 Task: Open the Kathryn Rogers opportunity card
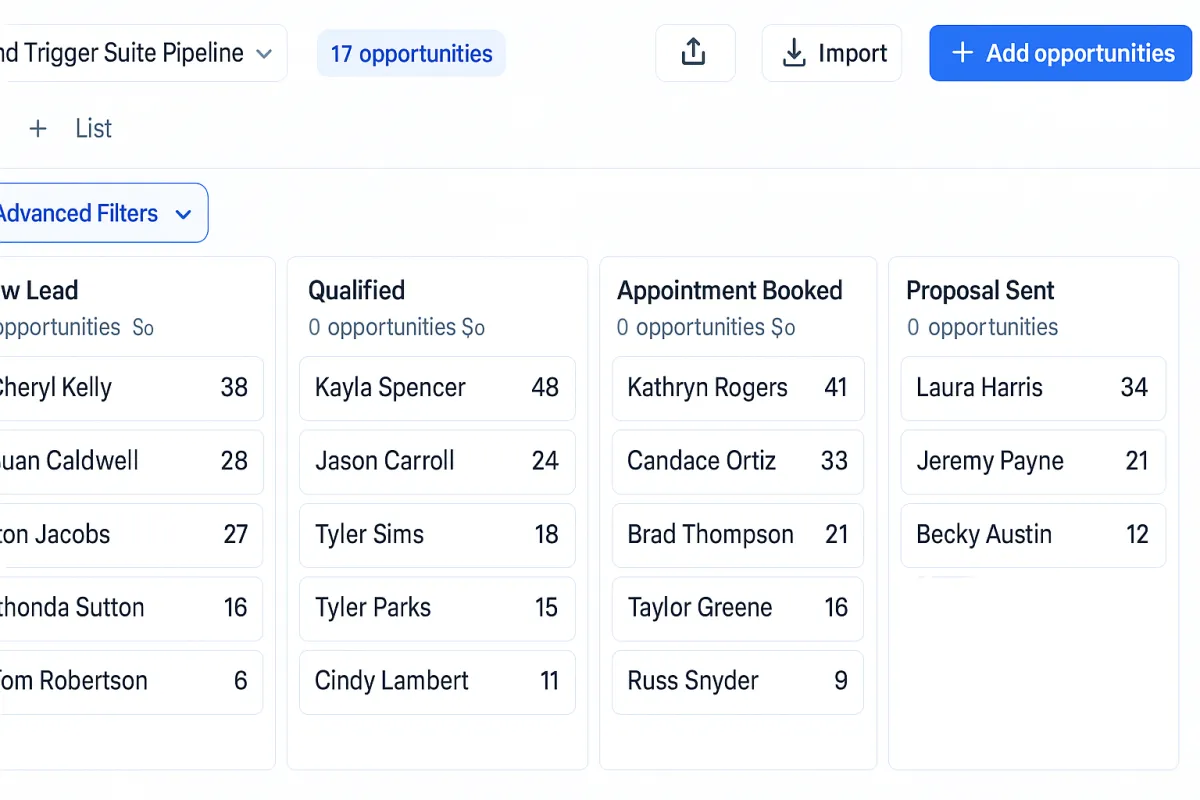click(x=738, y=388)
